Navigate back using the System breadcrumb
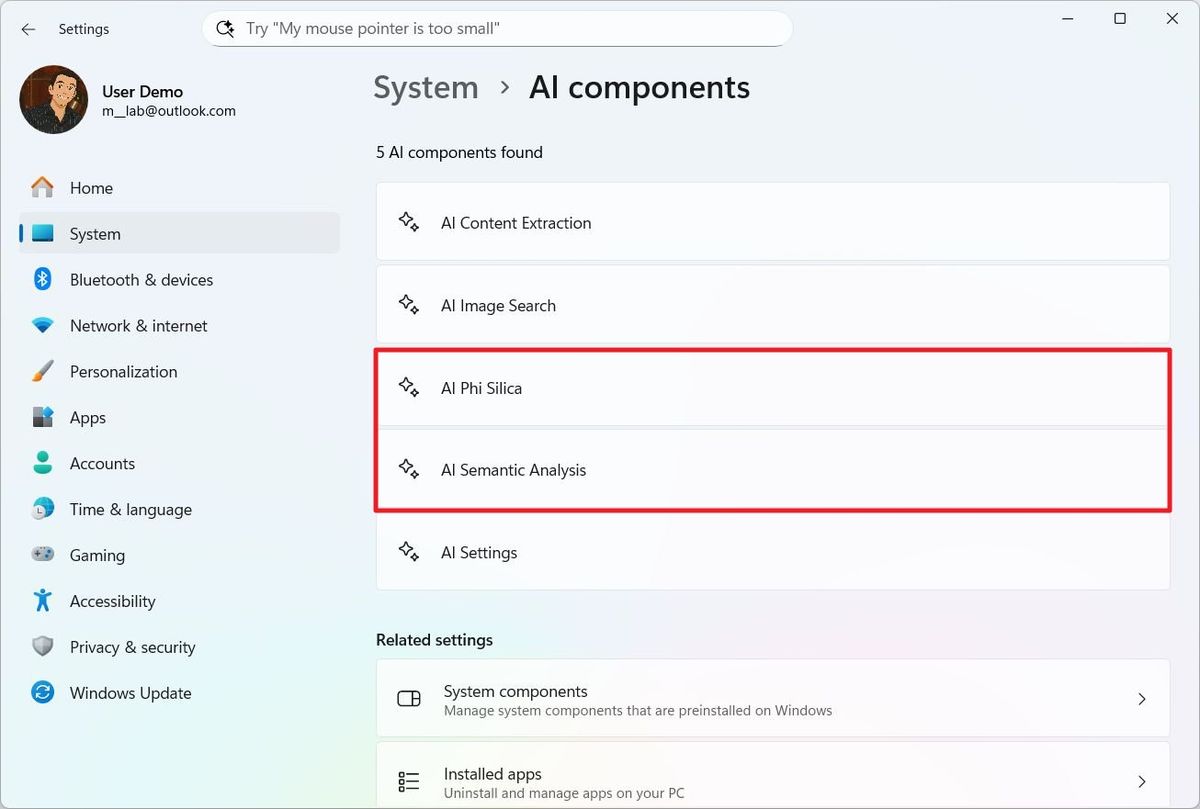 coord(425,87)
